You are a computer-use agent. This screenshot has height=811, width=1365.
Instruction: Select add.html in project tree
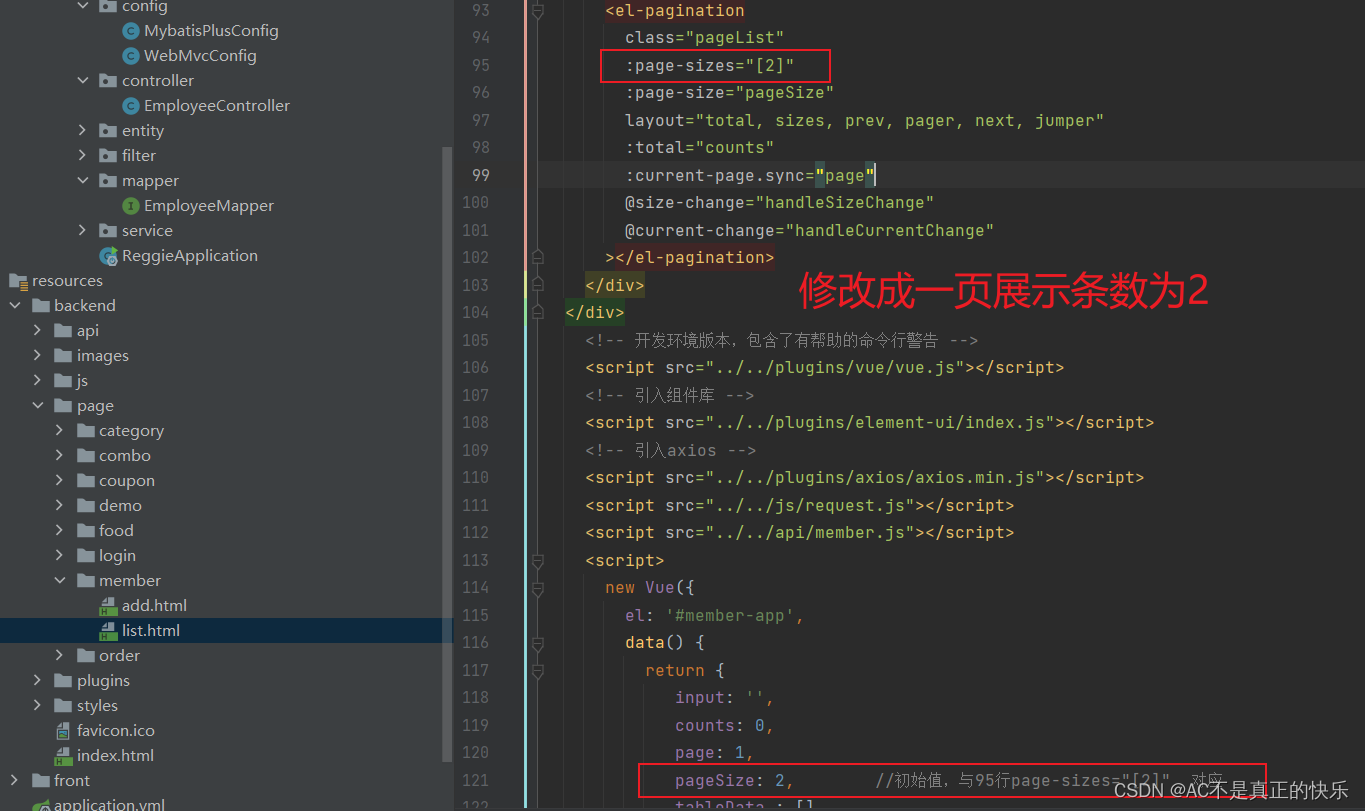pos(154,606)
